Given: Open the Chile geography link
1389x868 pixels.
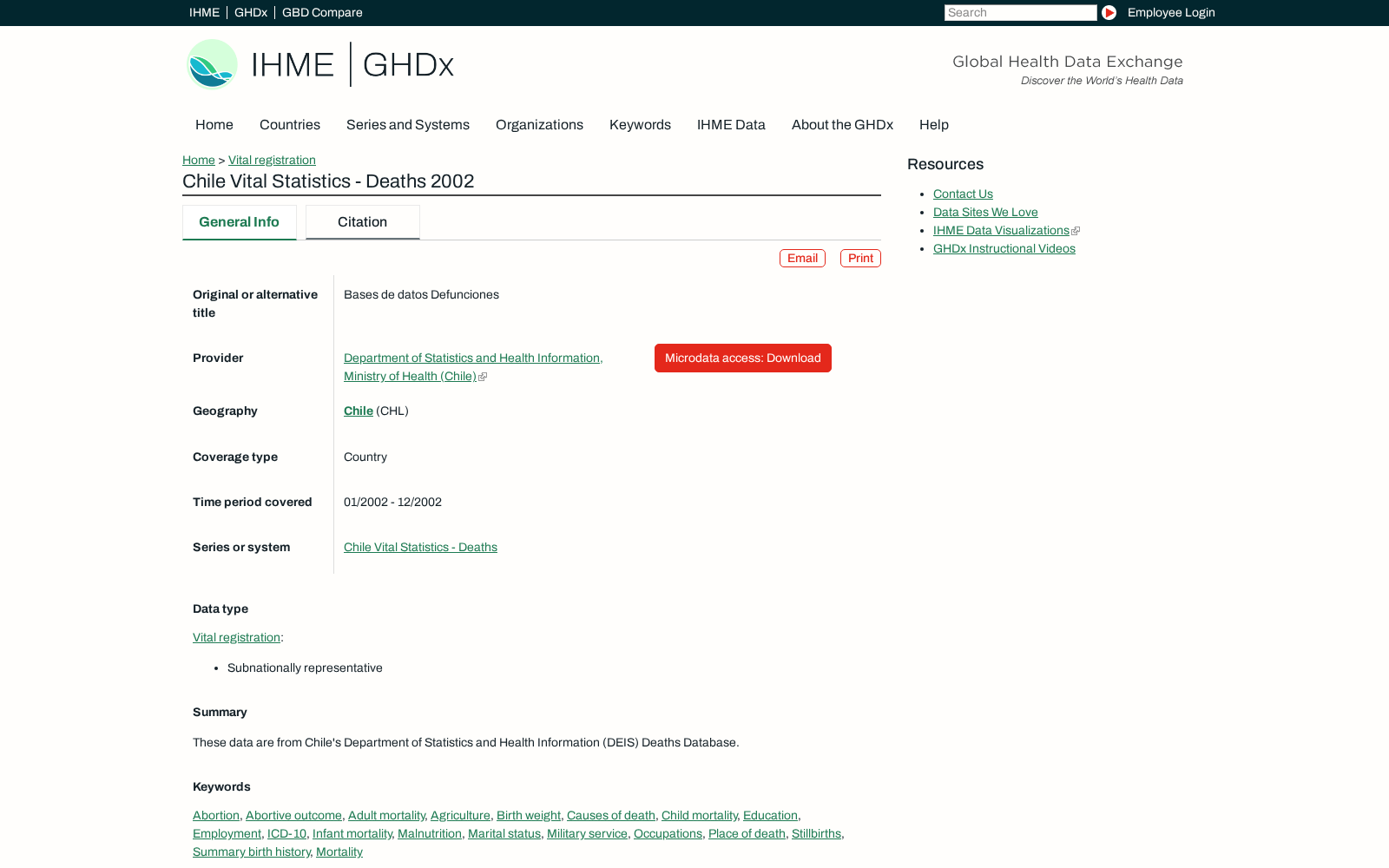Looking at the screenshot, I should click(x=359, y=411).
